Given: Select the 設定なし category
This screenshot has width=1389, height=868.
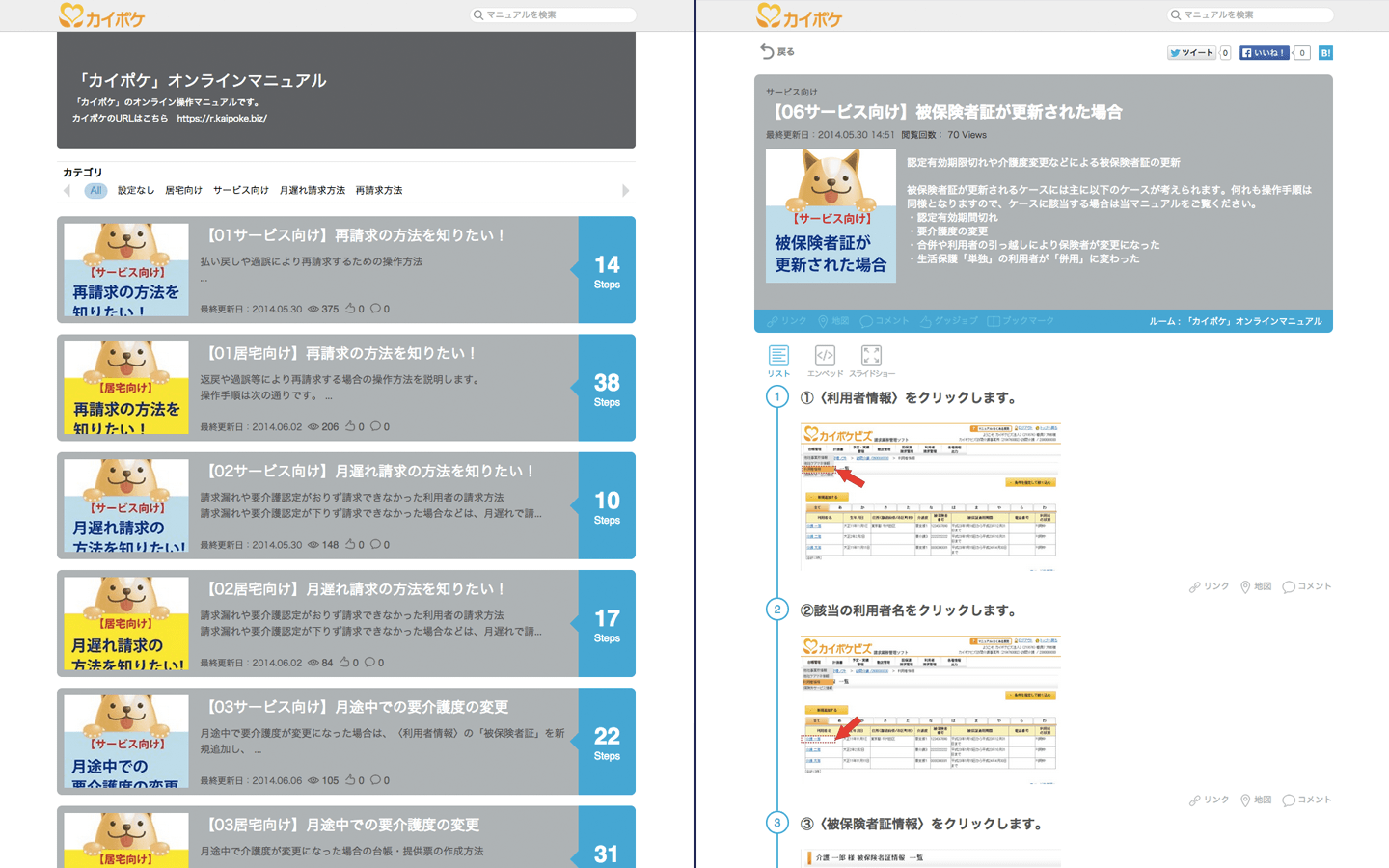Looking at the screenshot, I should (x=136, y=191).
